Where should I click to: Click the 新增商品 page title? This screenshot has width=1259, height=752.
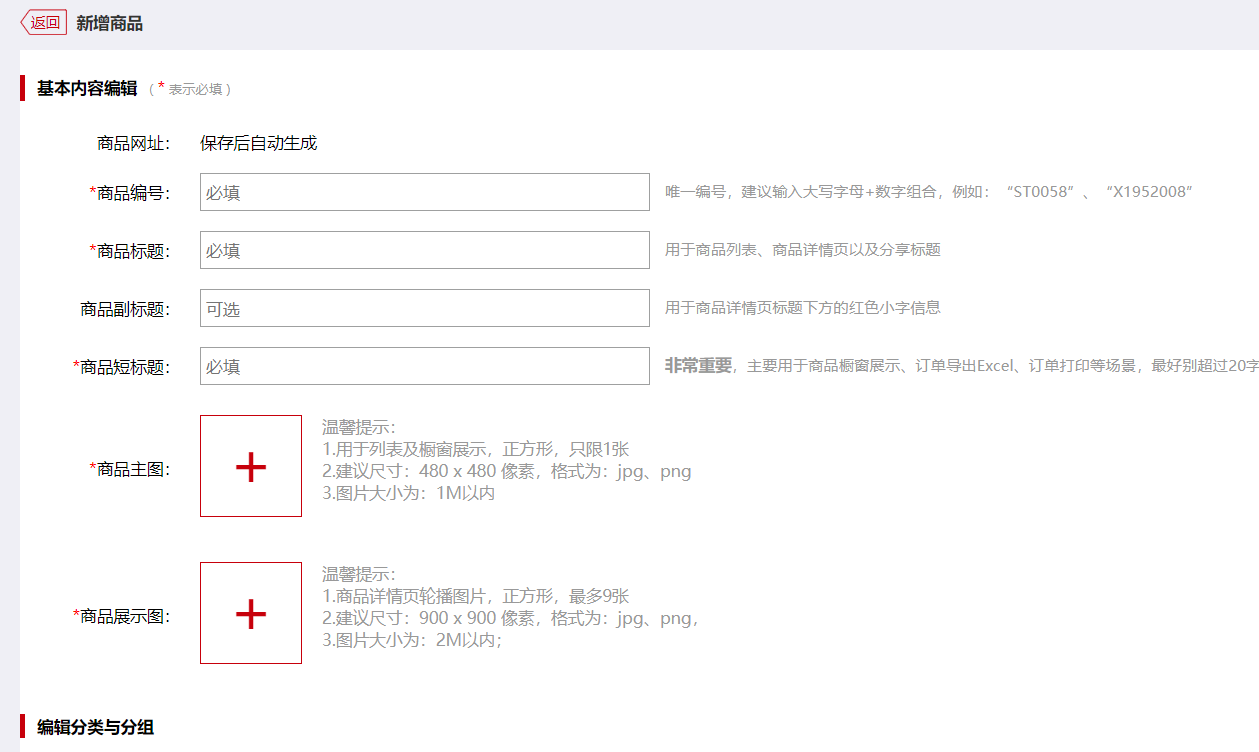click(x=109, y=23)
